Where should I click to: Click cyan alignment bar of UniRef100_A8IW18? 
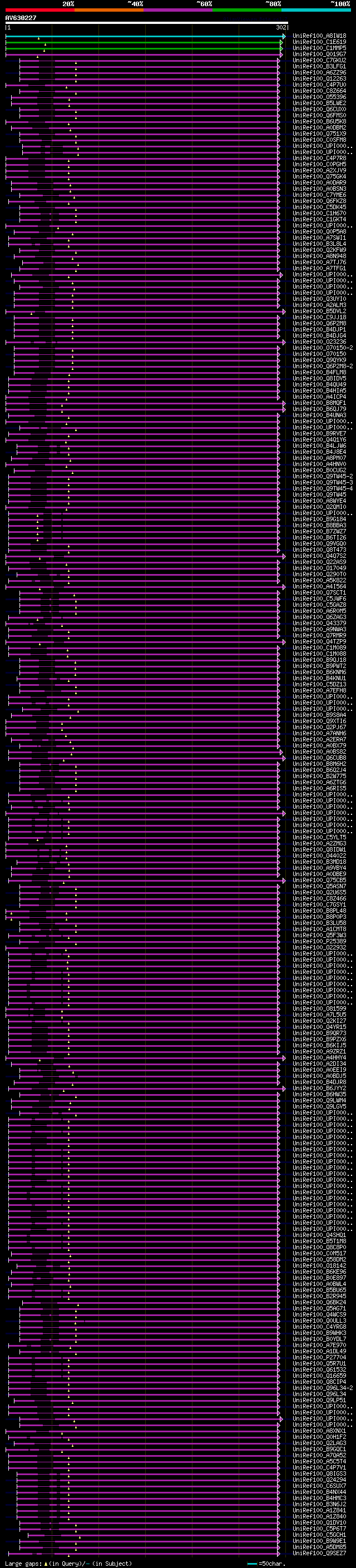[x=145, y=37]
